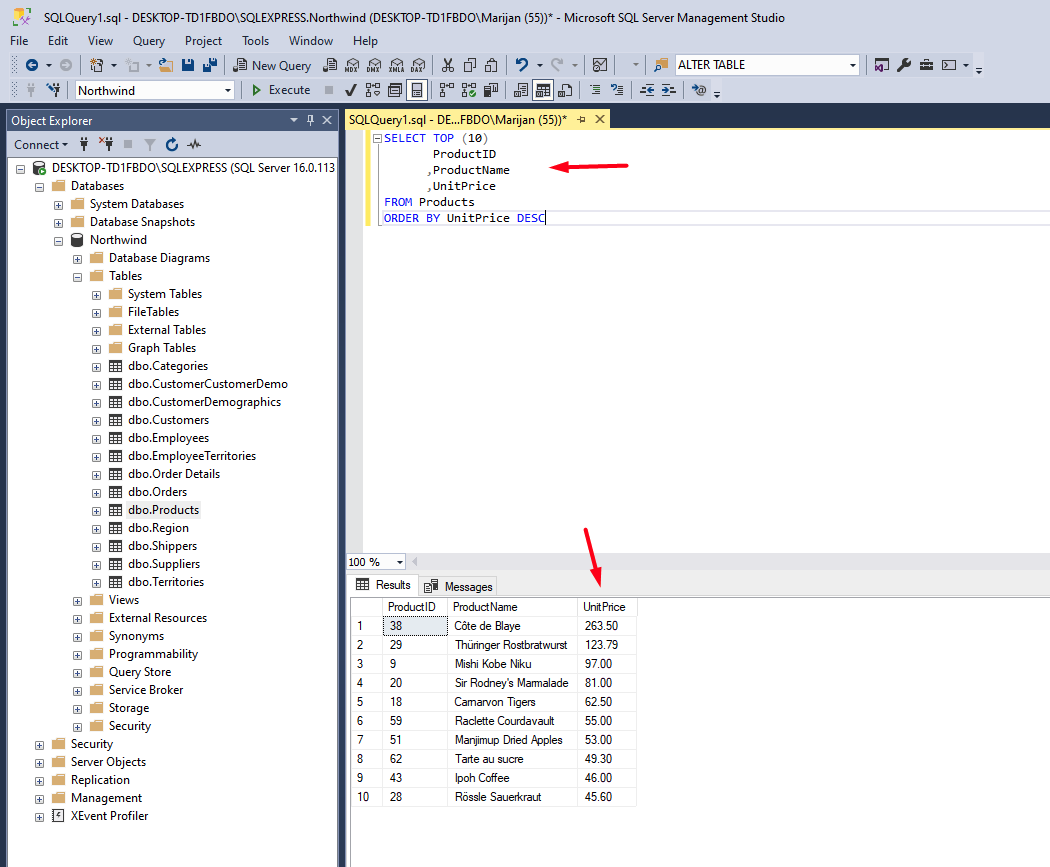Run the query with Execute
Screen dimensions: 1050x867
tap(281, 90)
